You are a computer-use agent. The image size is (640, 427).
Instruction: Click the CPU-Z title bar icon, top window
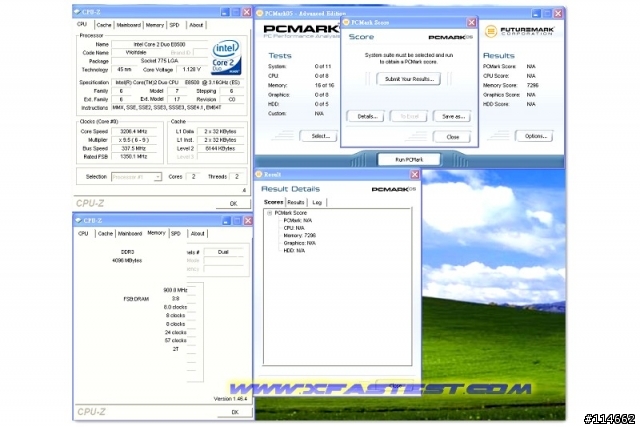coord(78,12)
